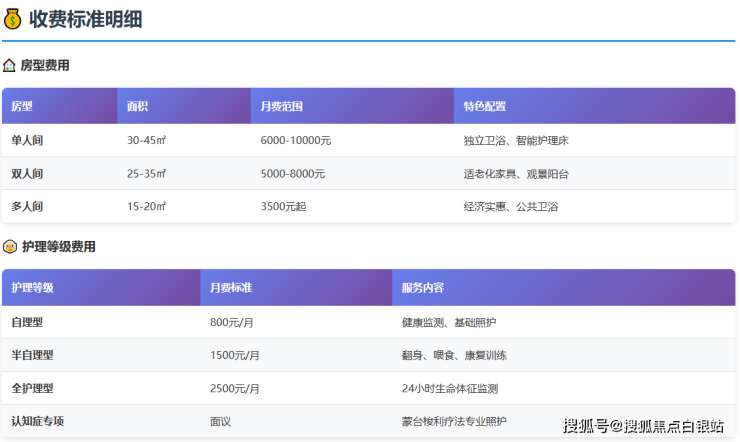Select the 认知症专项 row label
Screen dimensions: 740x442
pyautogui.click(x=37, y=421)
